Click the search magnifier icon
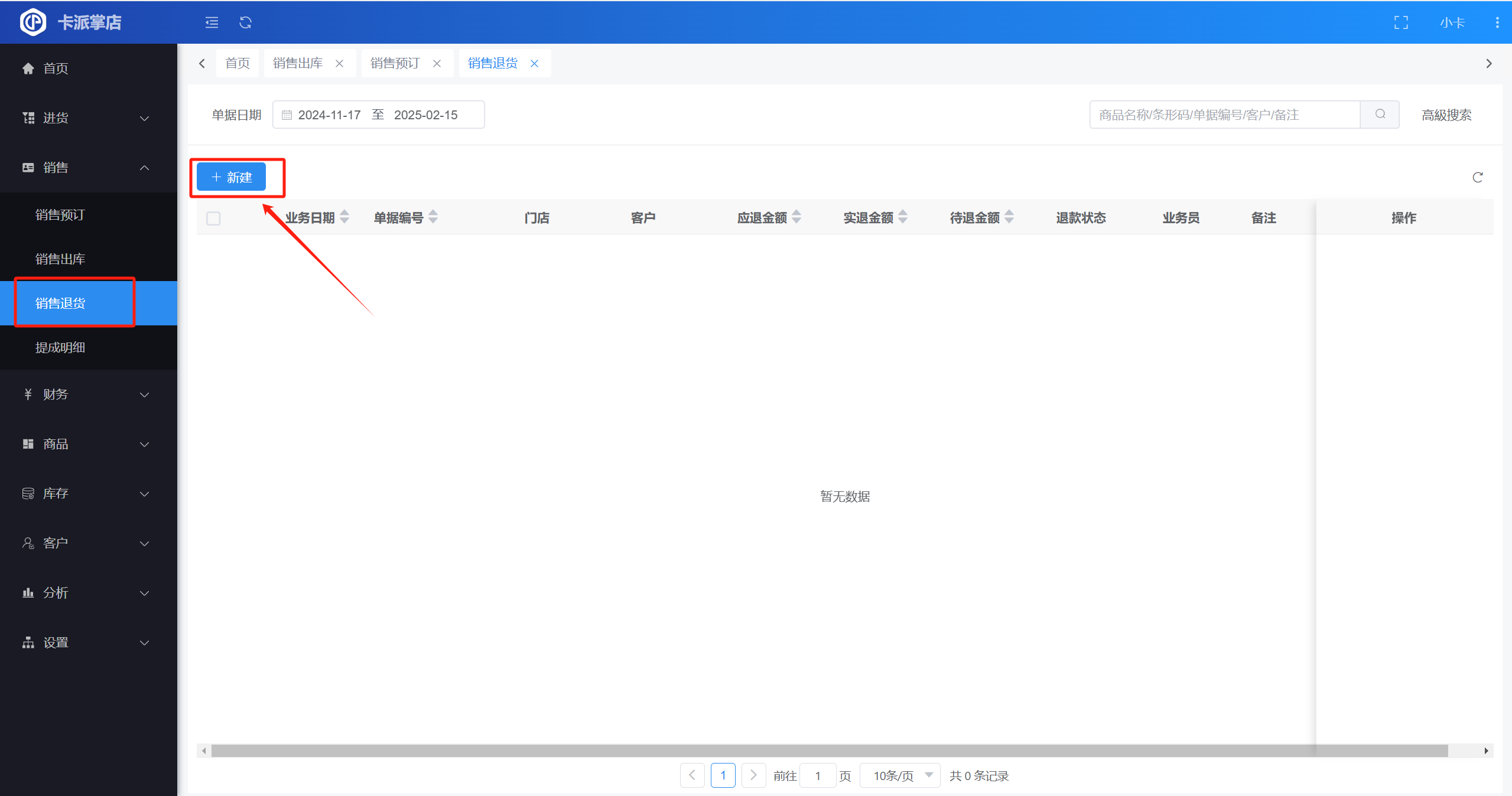Viewport: 1512px width, 796px height. [x=1380, y=115]
